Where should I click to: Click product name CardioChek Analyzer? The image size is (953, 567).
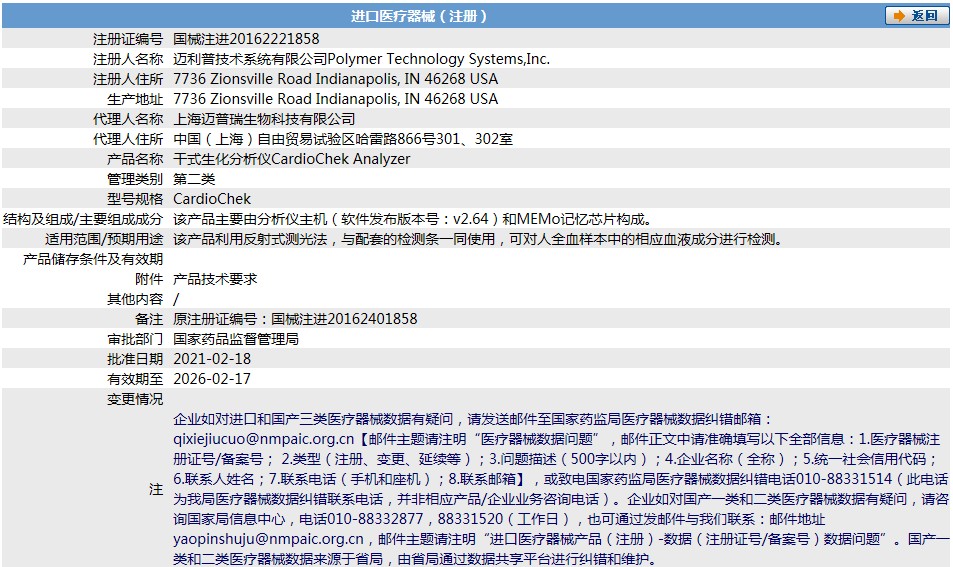click(x=340, y=159)
